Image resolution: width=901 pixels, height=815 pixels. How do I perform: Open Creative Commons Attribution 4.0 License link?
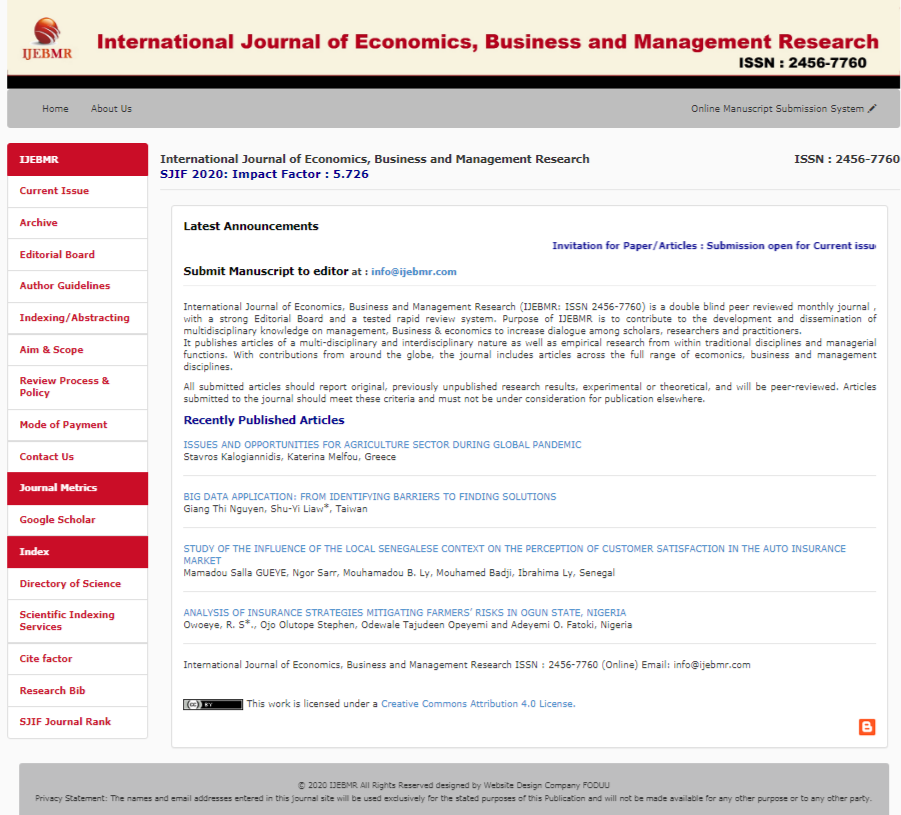point(478,704)
